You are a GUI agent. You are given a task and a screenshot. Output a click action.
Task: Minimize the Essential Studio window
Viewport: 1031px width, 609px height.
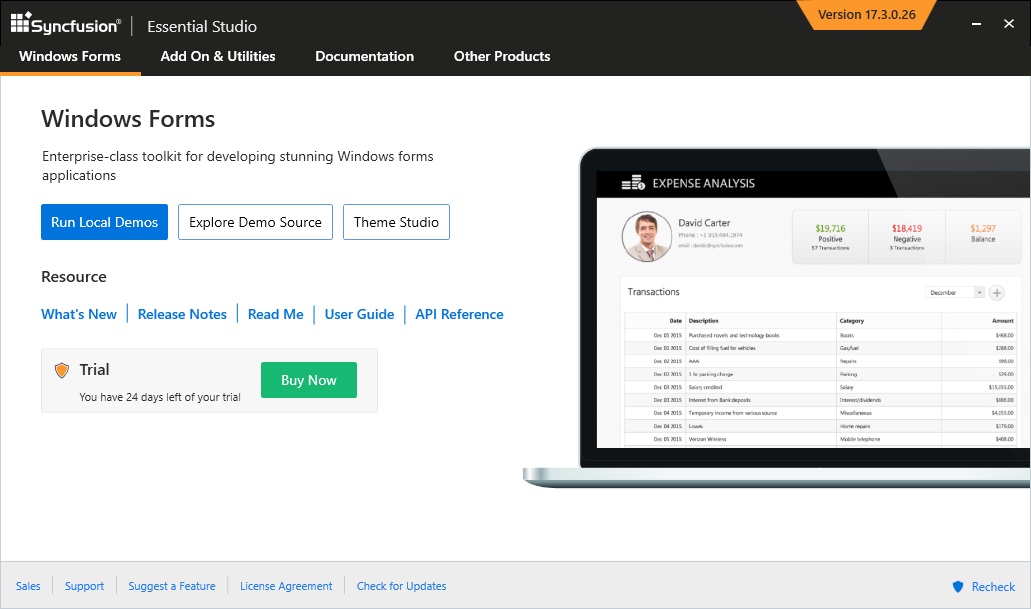(976, 24)
